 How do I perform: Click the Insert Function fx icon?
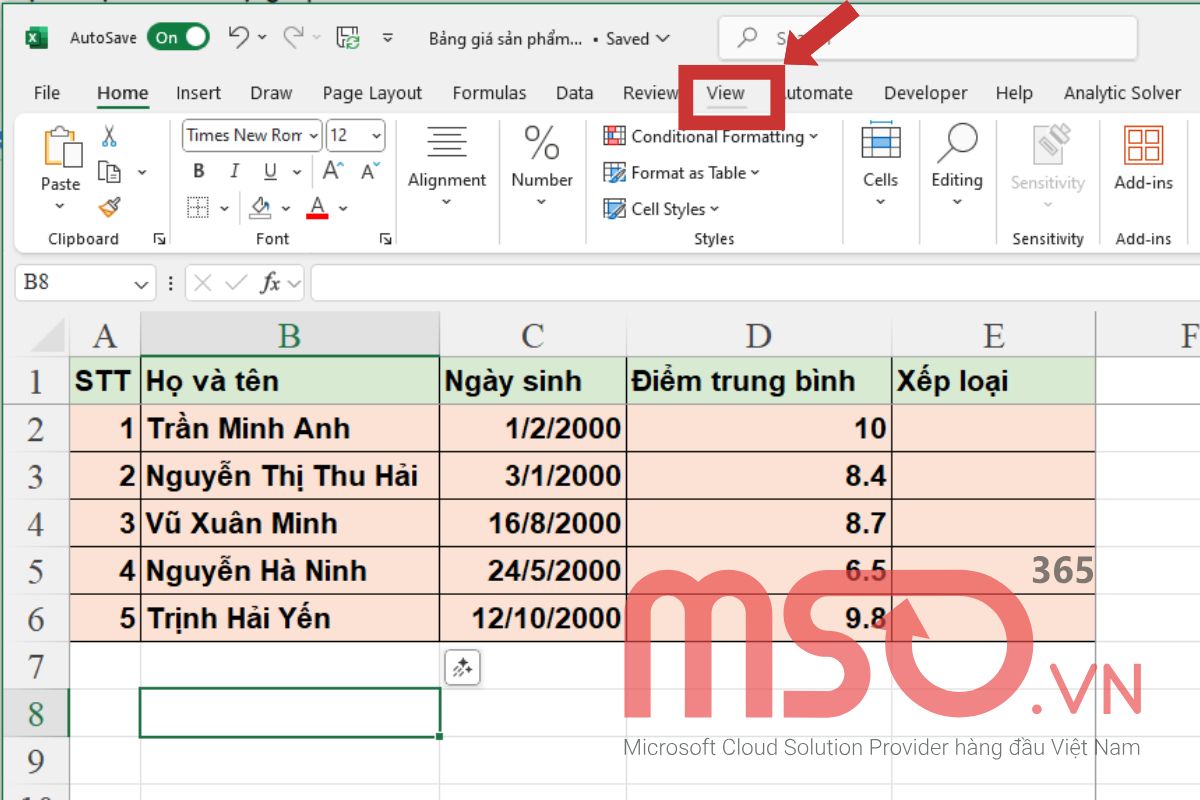click(x=270, y=283)
